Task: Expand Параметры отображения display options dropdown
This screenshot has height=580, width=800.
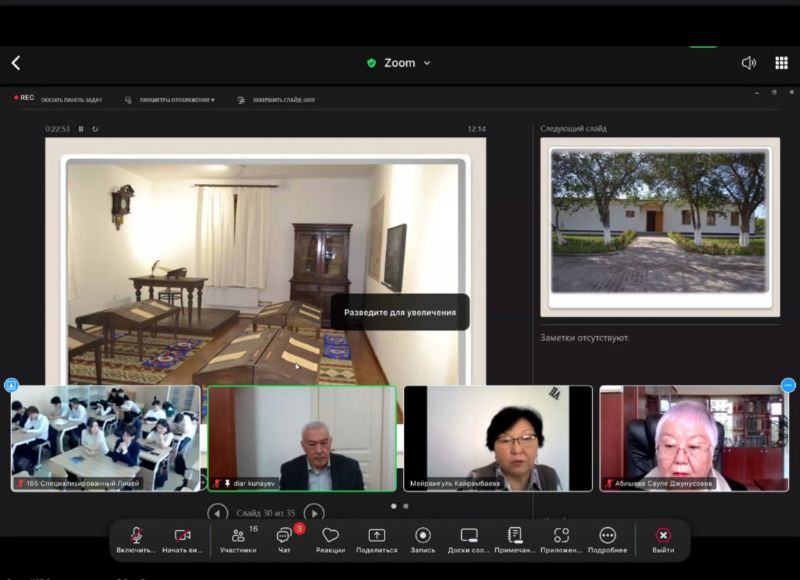Action: click(x=176, y=100)
